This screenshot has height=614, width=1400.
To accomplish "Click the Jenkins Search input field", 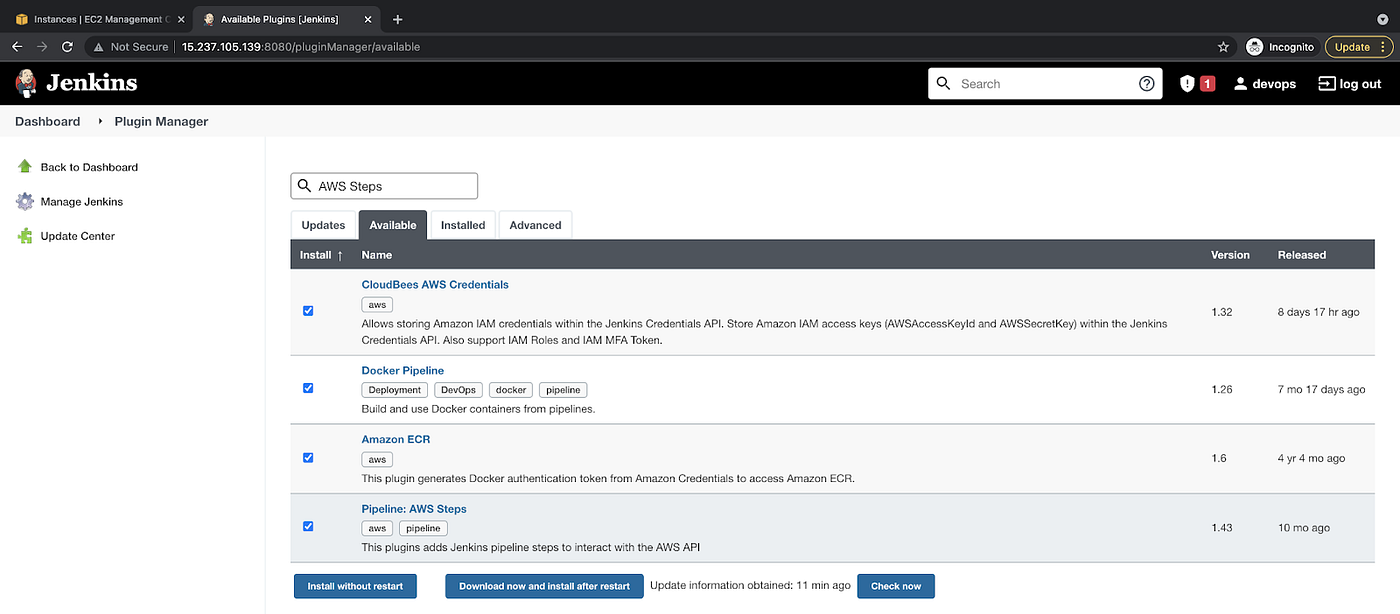I will (1045, 84).
